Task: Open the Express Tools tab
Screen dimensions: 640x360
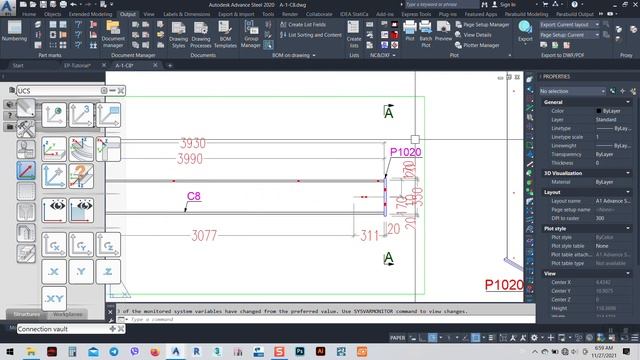Action: pos(416,14)
